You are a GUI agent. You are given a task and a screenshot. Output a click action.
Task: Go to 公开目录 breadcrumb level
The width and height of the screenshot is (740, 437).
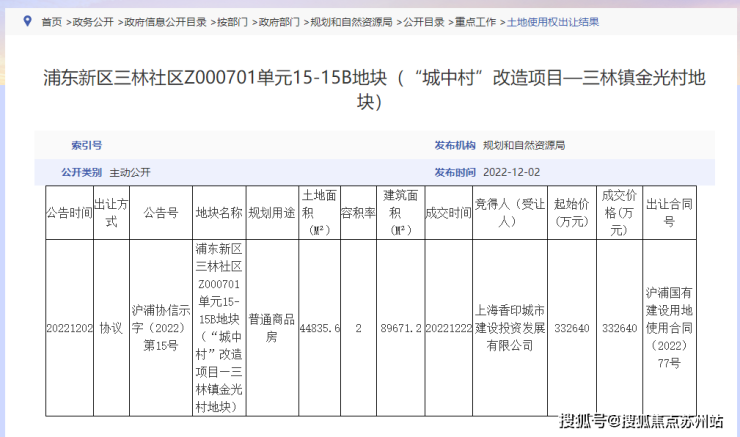424,21
